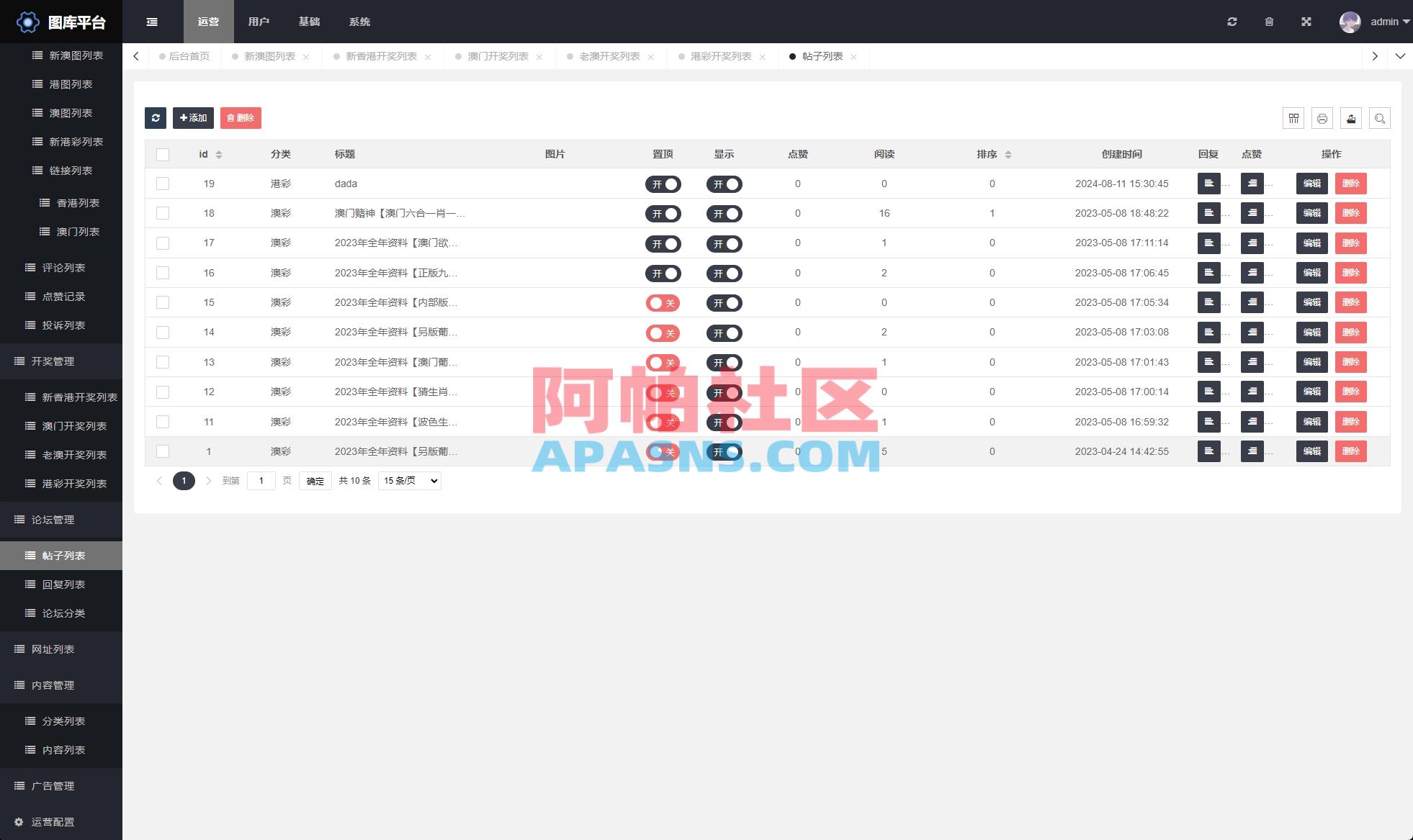Turn off 显示 switch for post dada
The width and height of the screenshot is (1413, 840).
coord(725,184)
